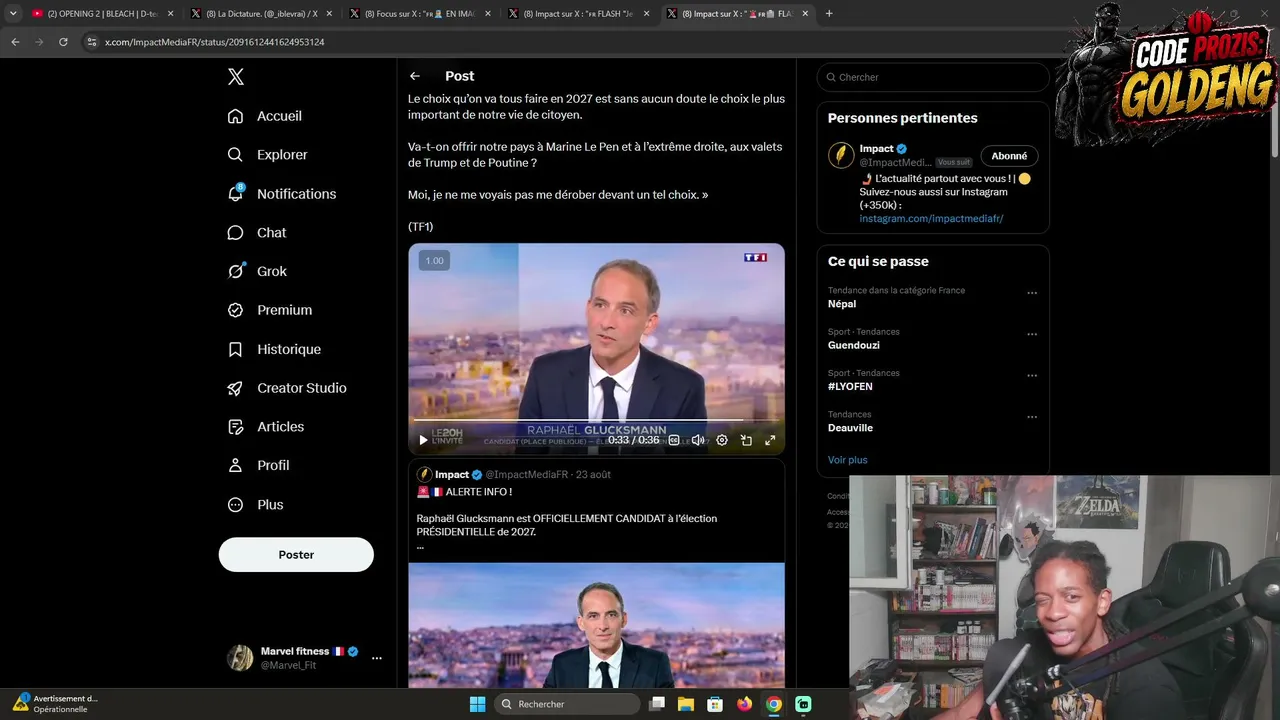The image size is (1280, 720).
Task: Go back in browser history
Action: [x=15, y=42]
